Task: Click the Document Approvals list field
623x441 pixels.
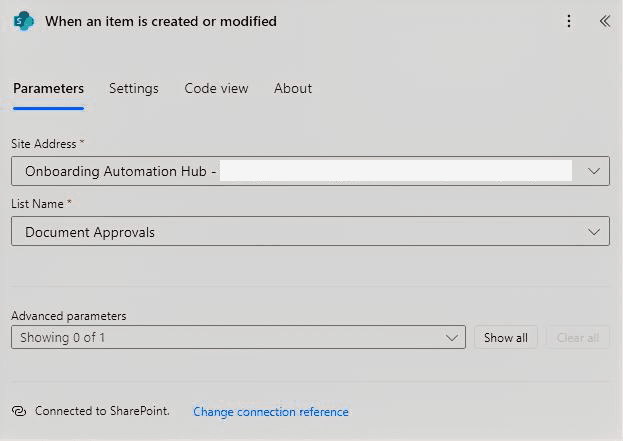Action: tap(290, 232)
